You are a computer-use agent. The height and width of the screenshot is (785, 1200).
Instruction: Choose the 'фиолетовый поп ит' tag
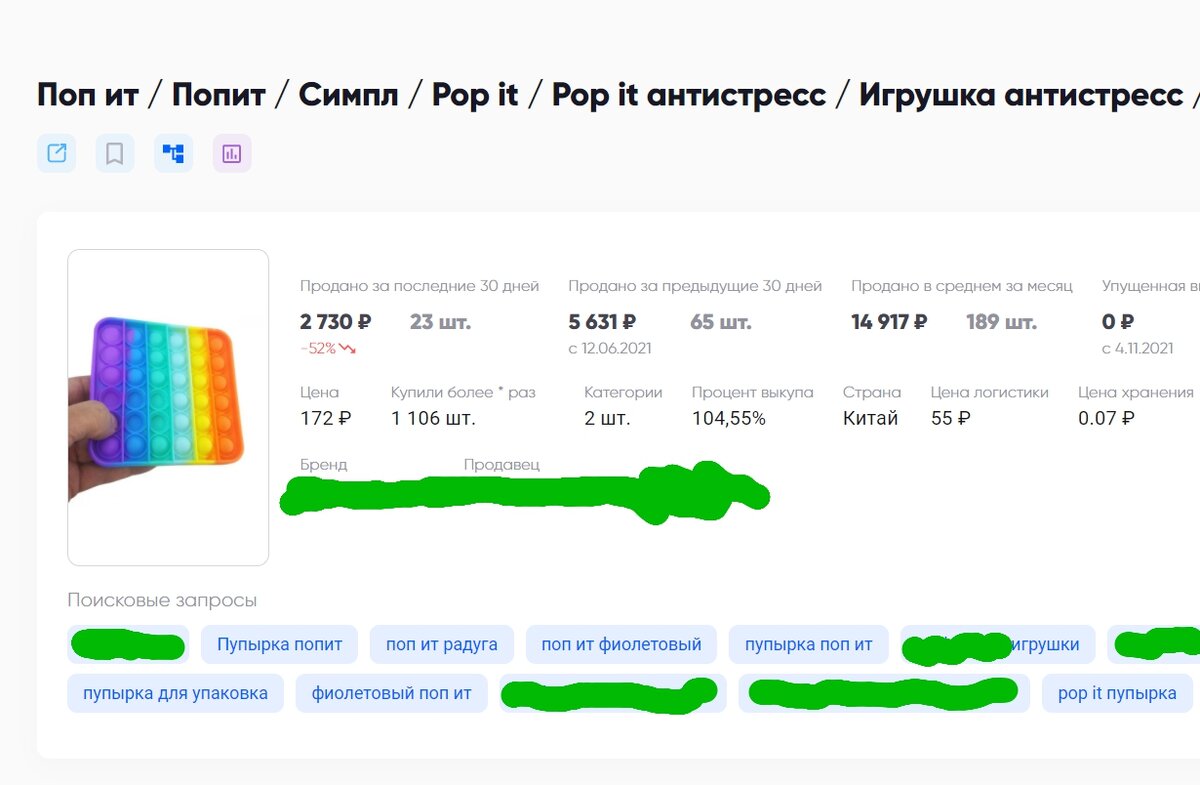391,693
